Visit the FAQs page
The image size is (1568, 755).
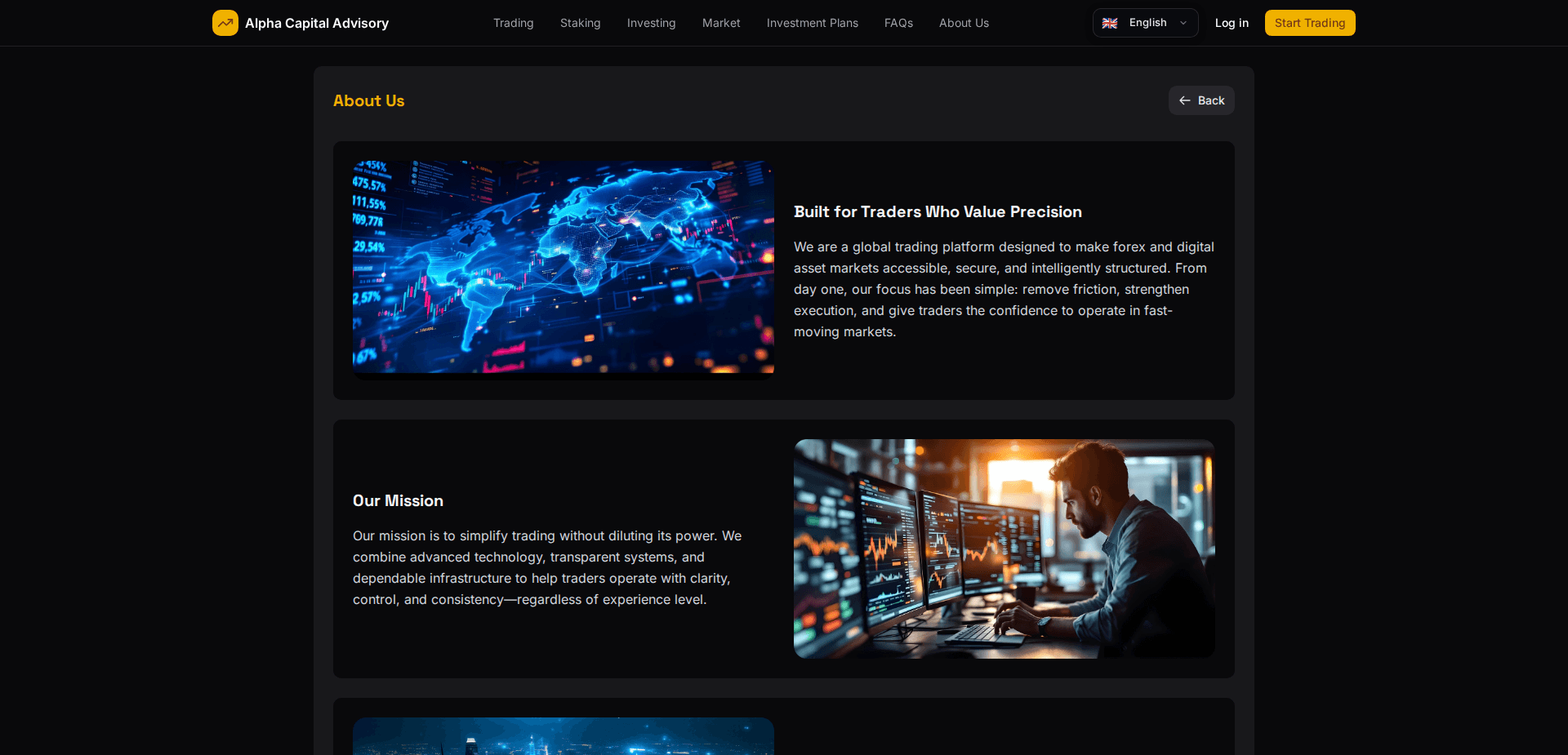898,23
